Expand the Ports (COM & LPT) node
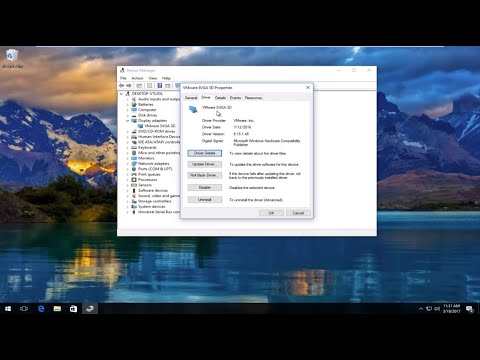The image size is (480, 360). tap(127, 169)
